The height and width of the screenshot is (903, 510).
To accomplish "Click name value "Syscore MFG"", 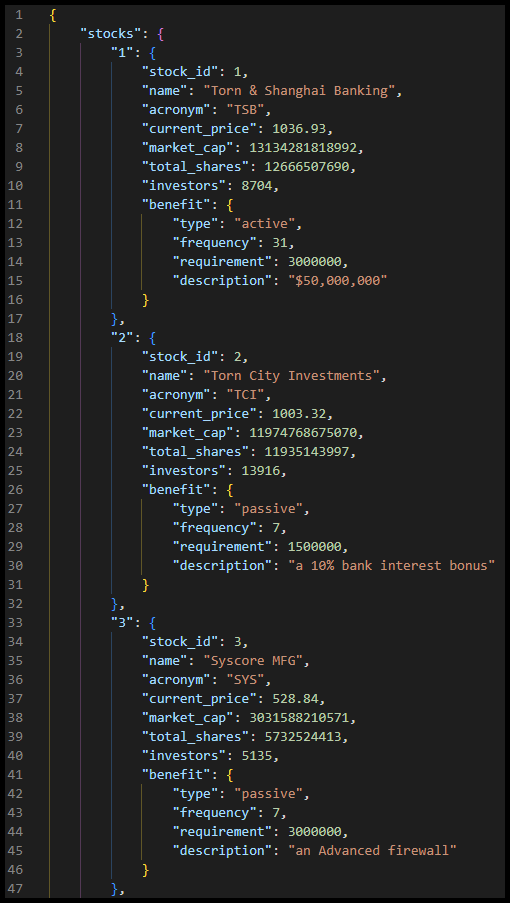I will [255, 661].
